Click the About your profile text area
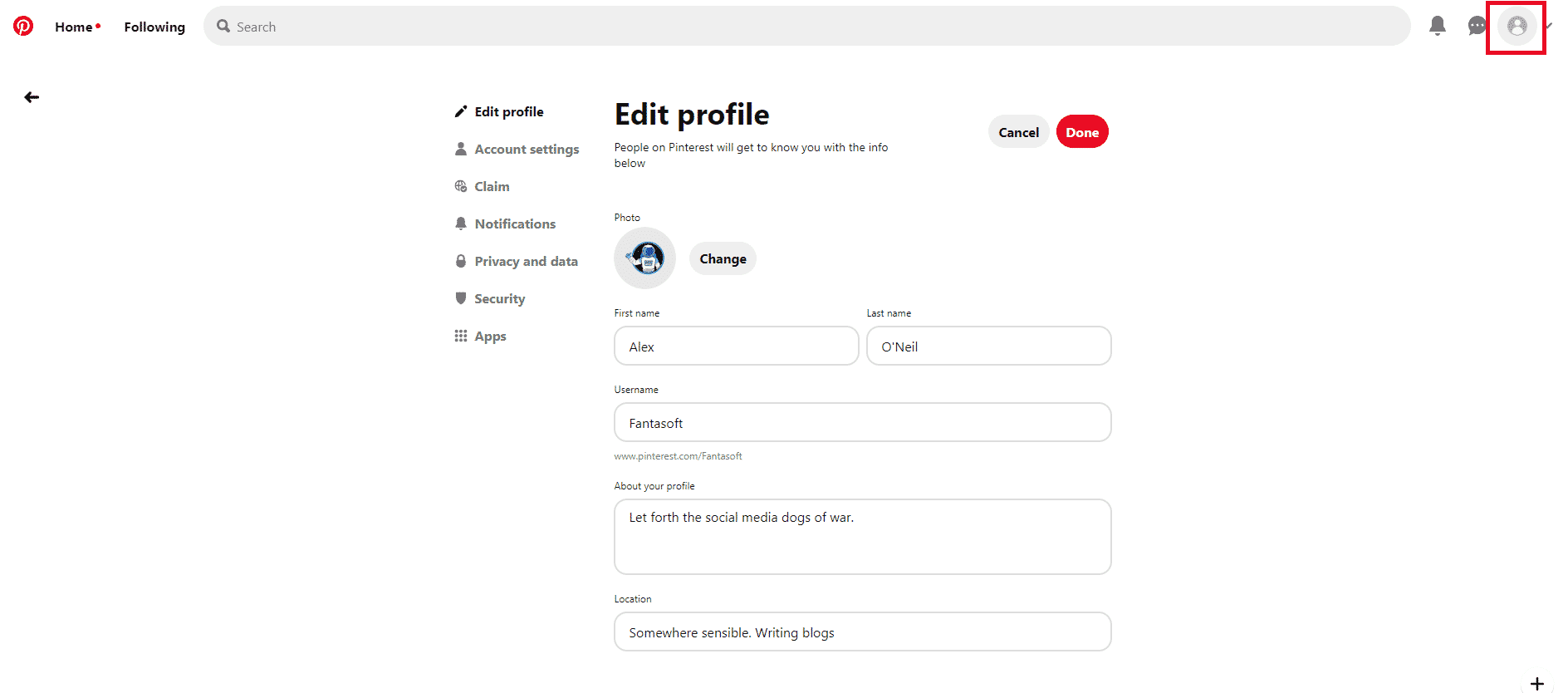Viewport: 1568px width, 693px height. point(863,537)
